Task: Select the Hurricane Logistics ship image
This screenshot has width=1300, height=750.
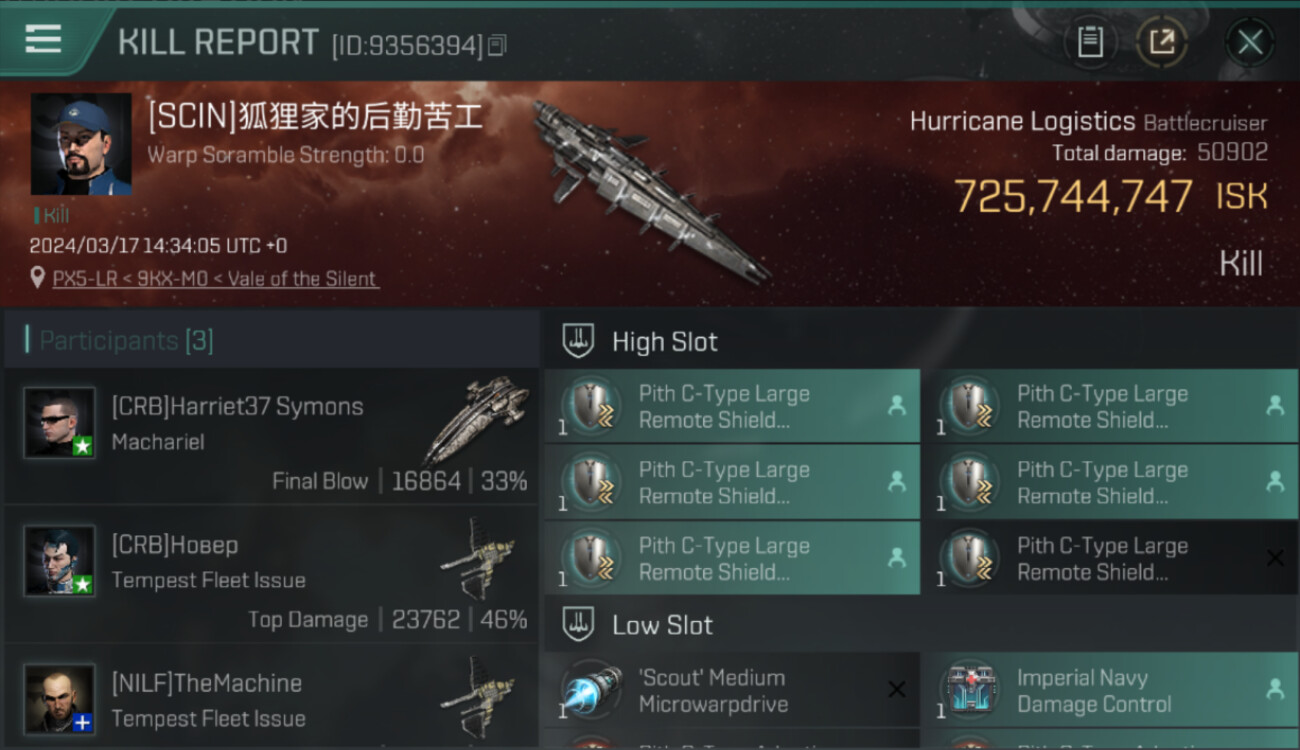Action: [x=650, y=190]
